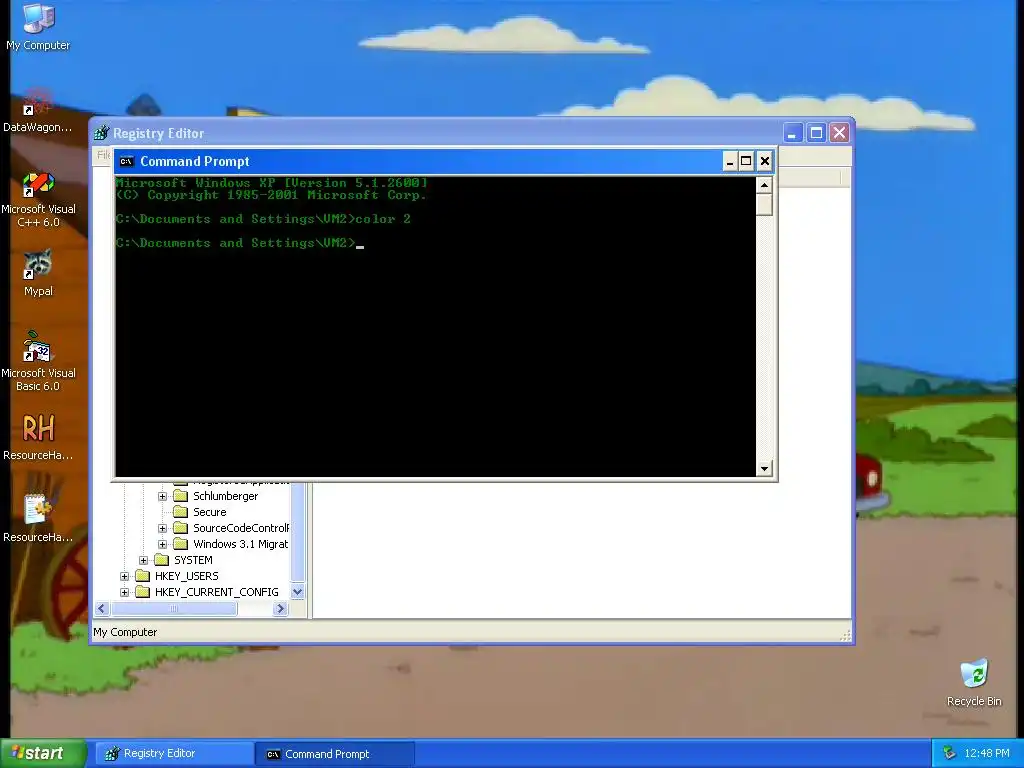Switch to Command Prompt in the taskbar
This screenshot has height=768, width=1024.
(x=335, y=754)
